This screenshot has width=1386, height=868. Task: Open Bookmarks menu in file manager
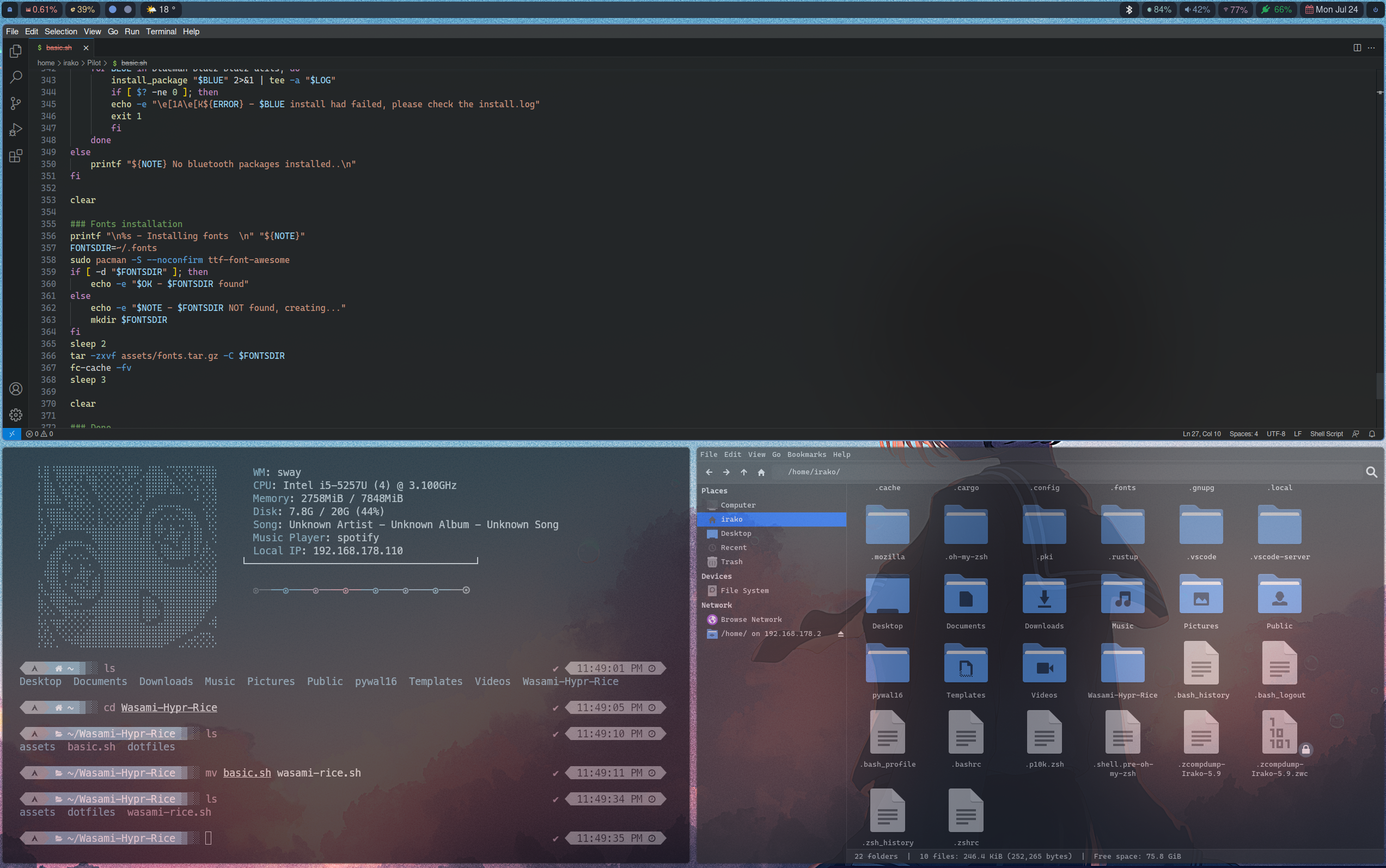coord(806,454)
